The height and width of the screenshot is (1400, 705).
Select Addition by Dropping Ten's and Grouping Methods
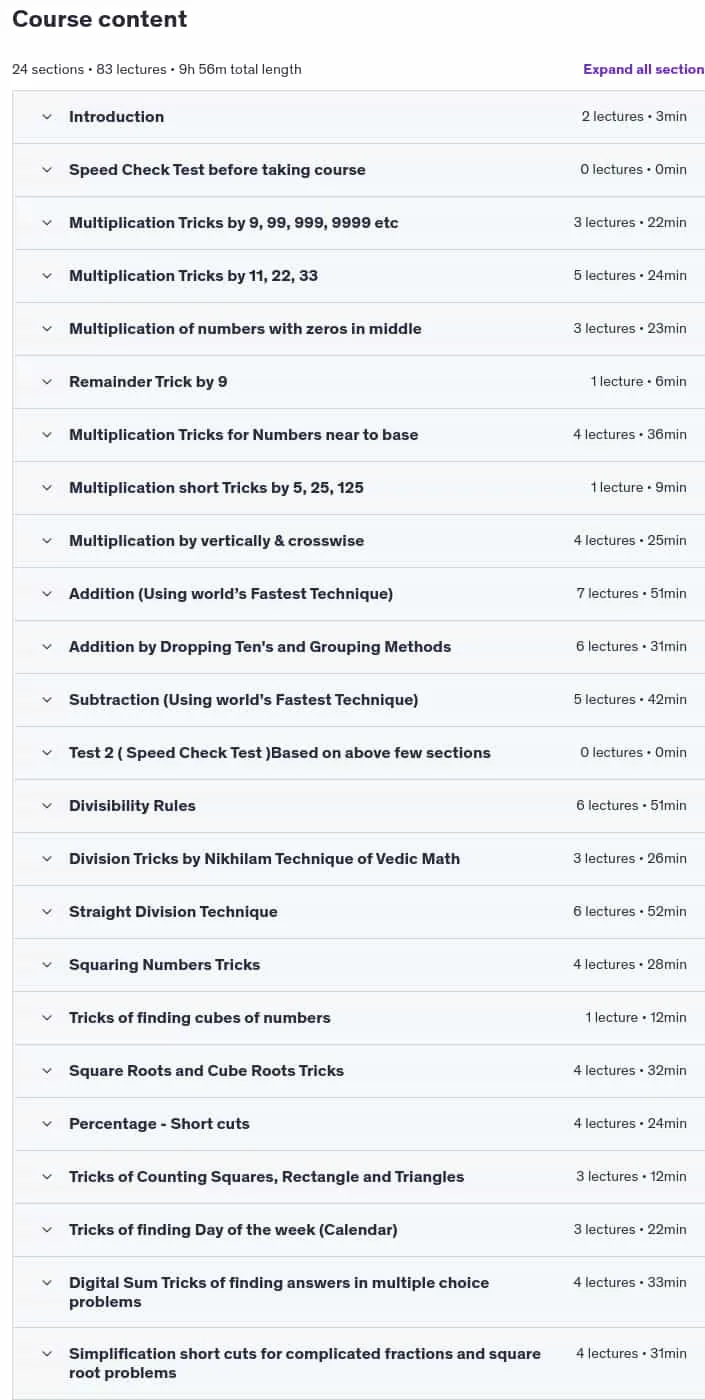click(359, 647)
